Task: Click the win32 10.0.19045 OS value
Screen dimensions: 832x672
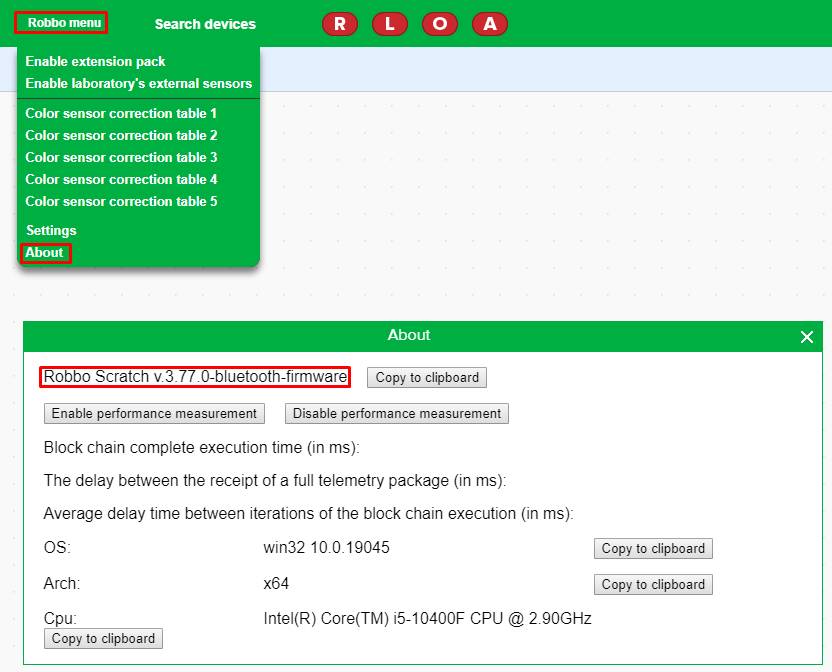Action: coord(326,548)
